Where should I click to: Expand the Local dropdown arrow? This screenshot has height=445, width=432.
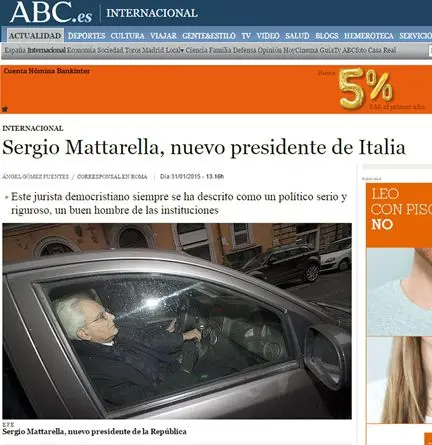(182, 51)
